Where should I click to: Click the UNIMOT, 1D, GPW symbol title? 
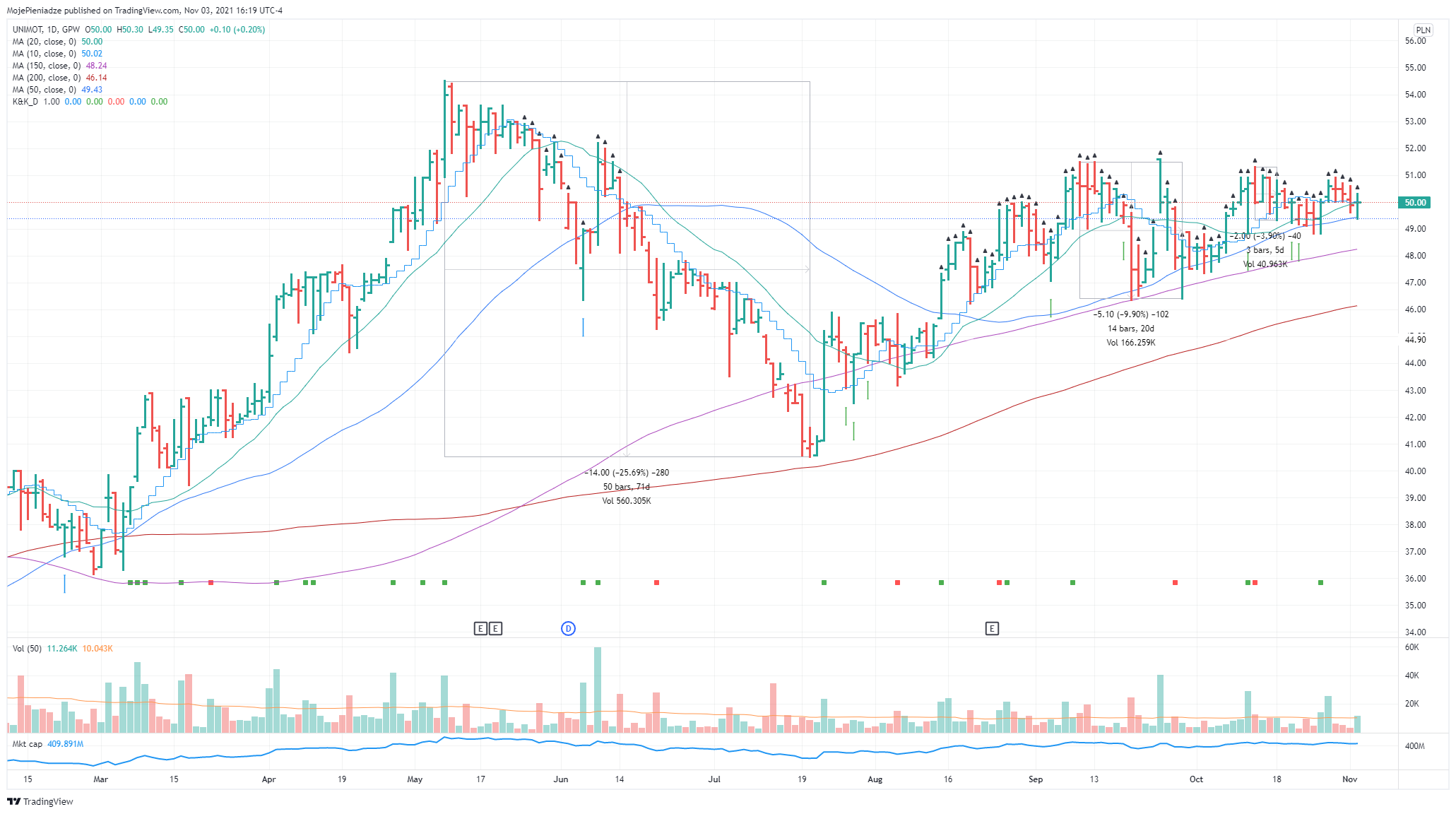(46, 30)
